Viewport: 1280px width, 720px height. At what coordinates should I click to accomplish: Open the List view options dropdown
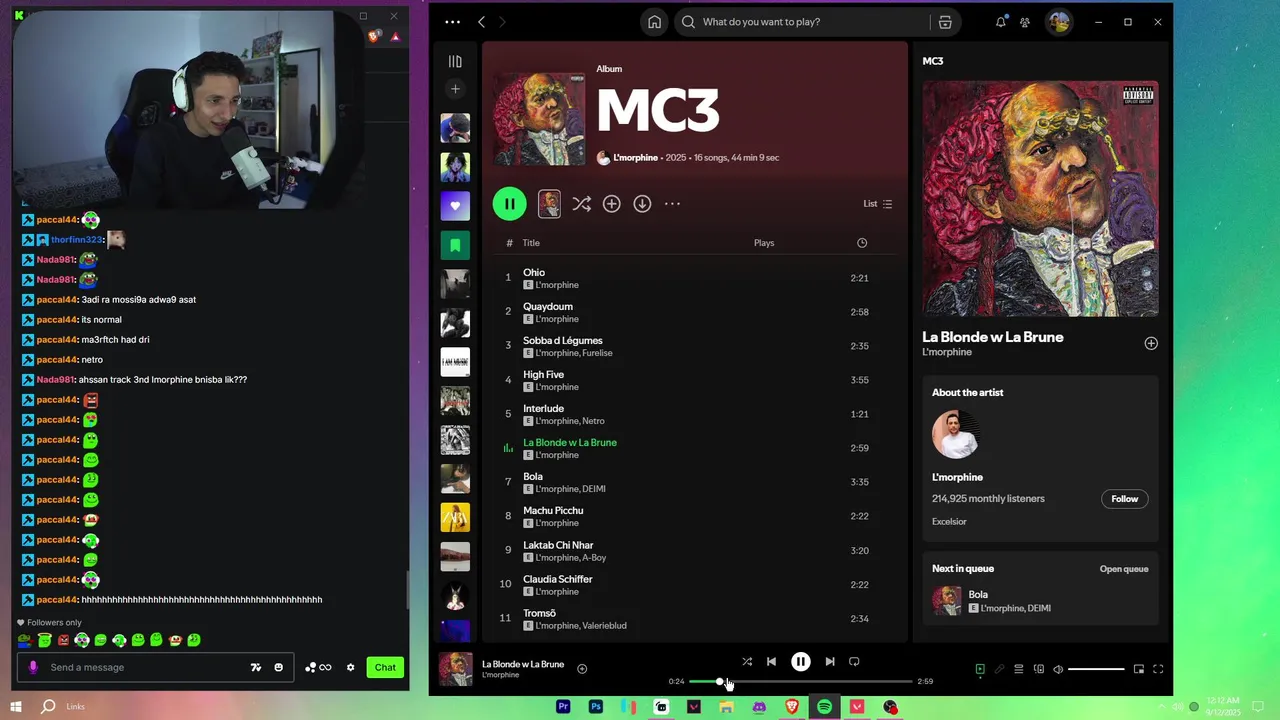[878, 204]
